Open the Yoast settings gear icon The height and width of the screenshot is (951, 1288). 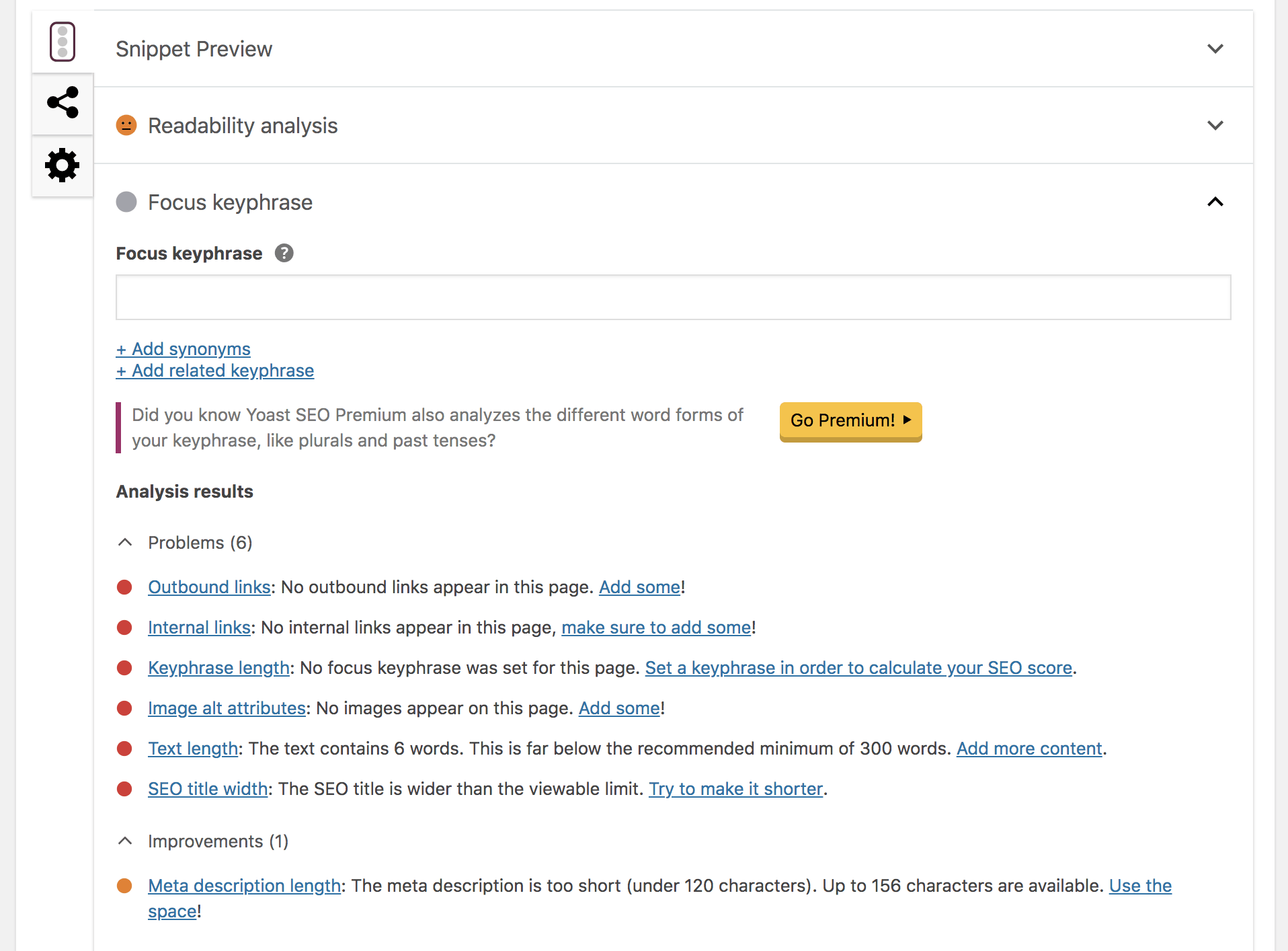tap(62, 165)
